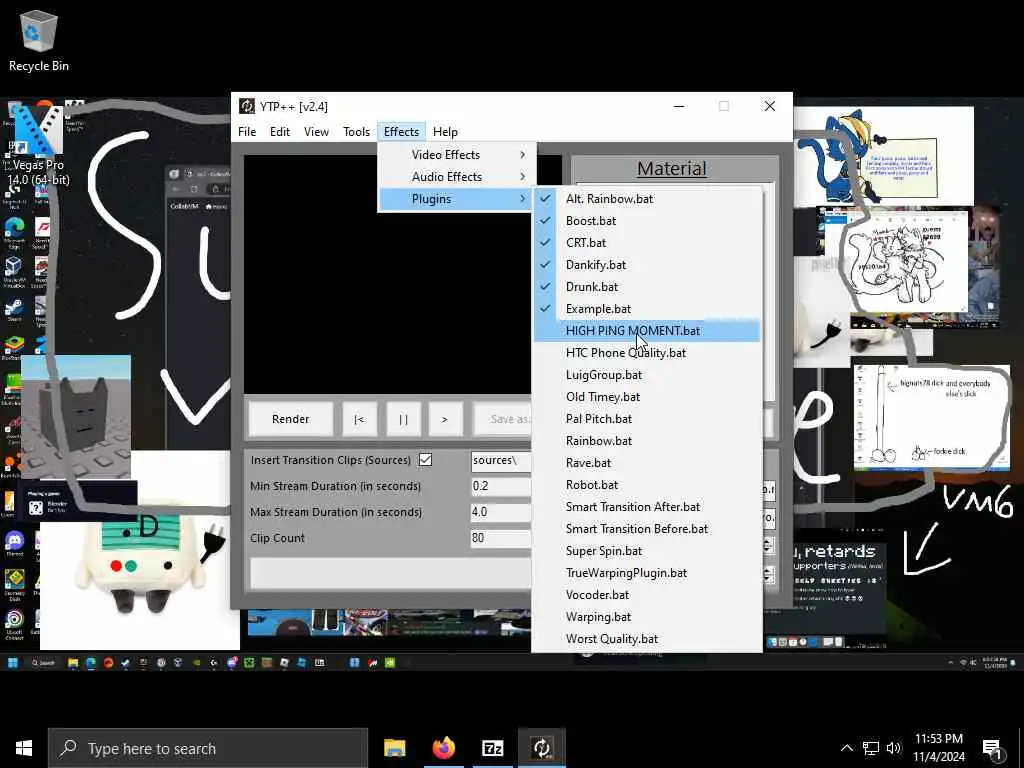Select the YTP++ taskbar icon

541,748
